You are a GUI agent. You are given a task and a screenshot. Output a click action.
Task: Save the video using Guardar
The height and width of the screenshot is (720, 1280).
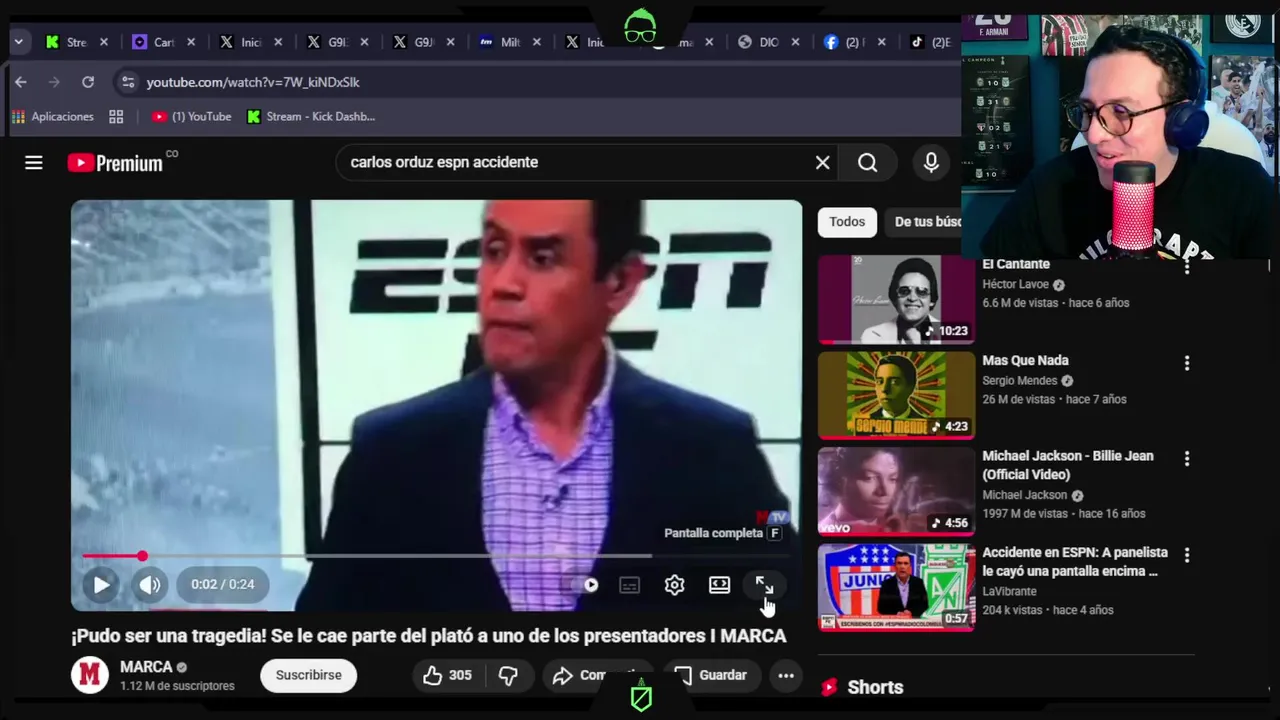coord(711,676)
